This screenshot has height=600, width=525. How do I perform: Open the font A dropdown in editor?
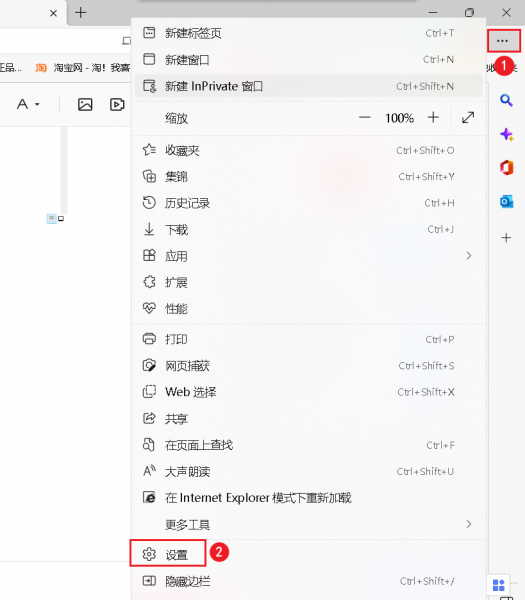(x=28, y=104)
